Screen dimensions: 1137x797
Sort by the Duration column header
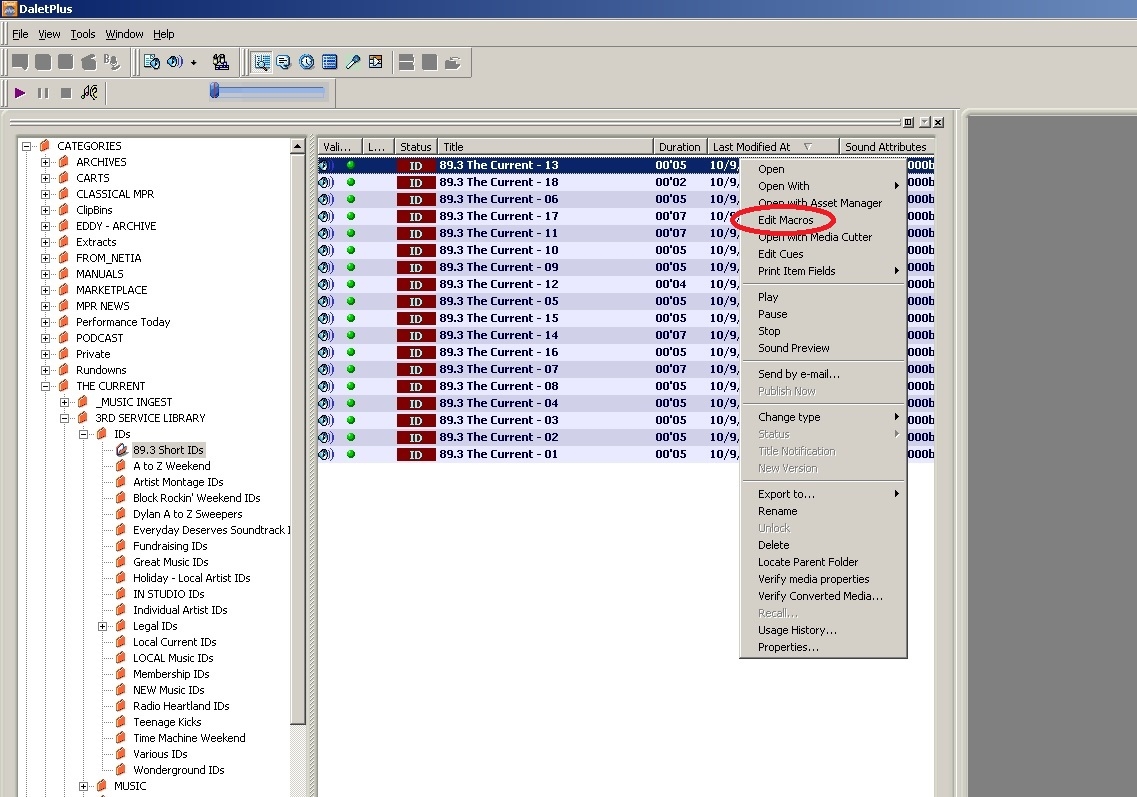(x=679, y=146)
